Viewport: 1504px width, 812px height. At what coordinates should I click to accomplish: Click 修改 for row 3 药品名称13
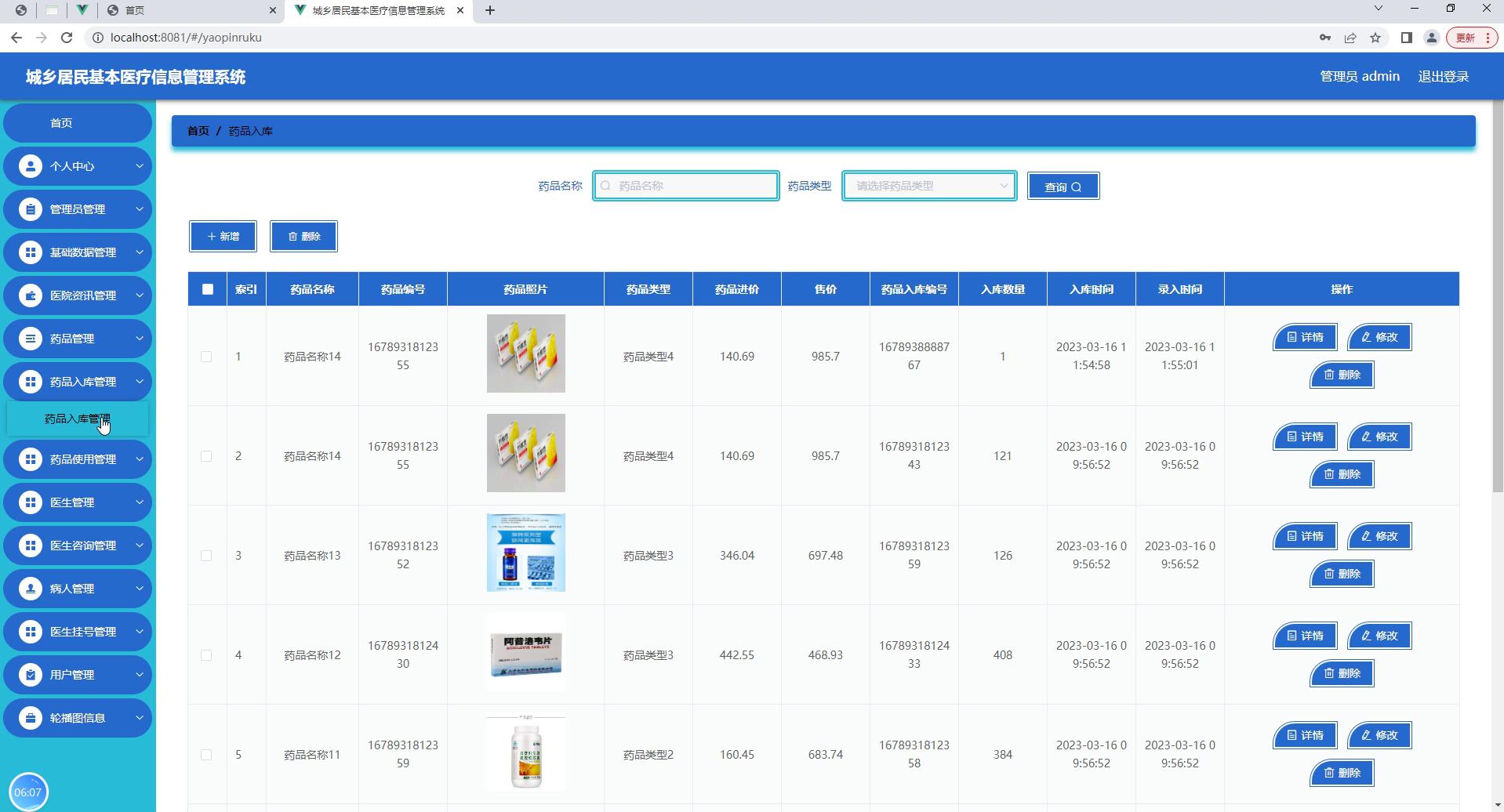pyautogui.click(x=1379, y=536)
